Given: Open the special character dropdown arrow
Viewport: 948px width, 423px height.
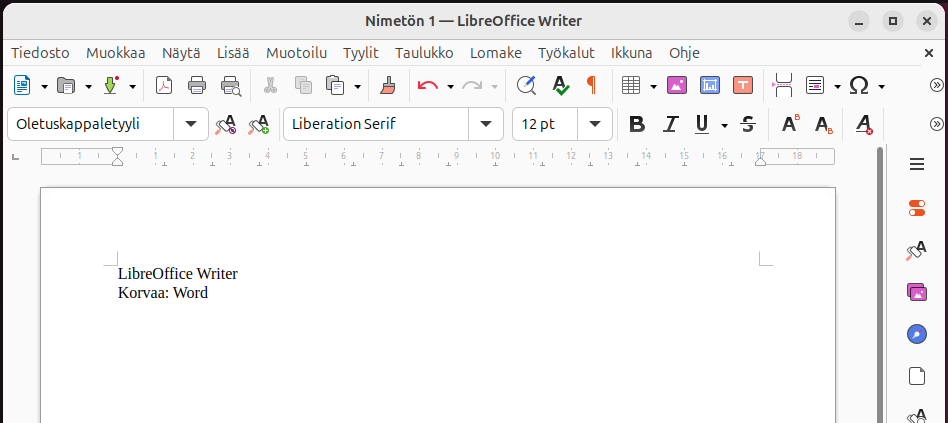Looking at the screenshot, I should [881, 86].
